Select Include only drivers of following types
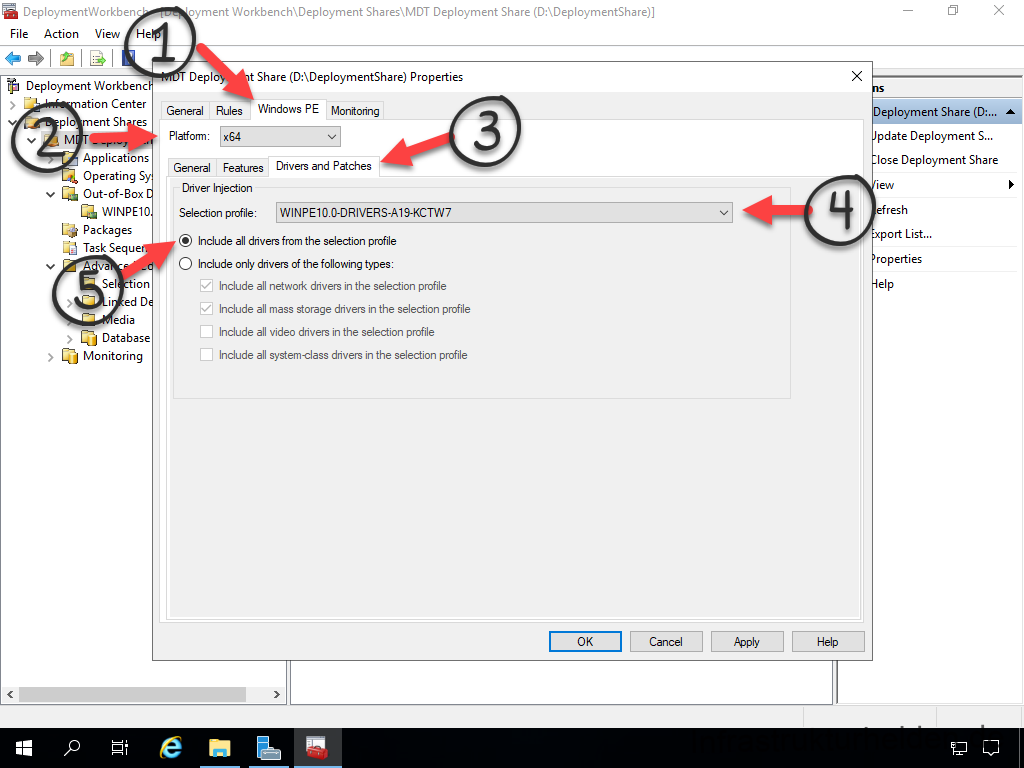The image size is (1024, 768). click(x=185, y=264)
